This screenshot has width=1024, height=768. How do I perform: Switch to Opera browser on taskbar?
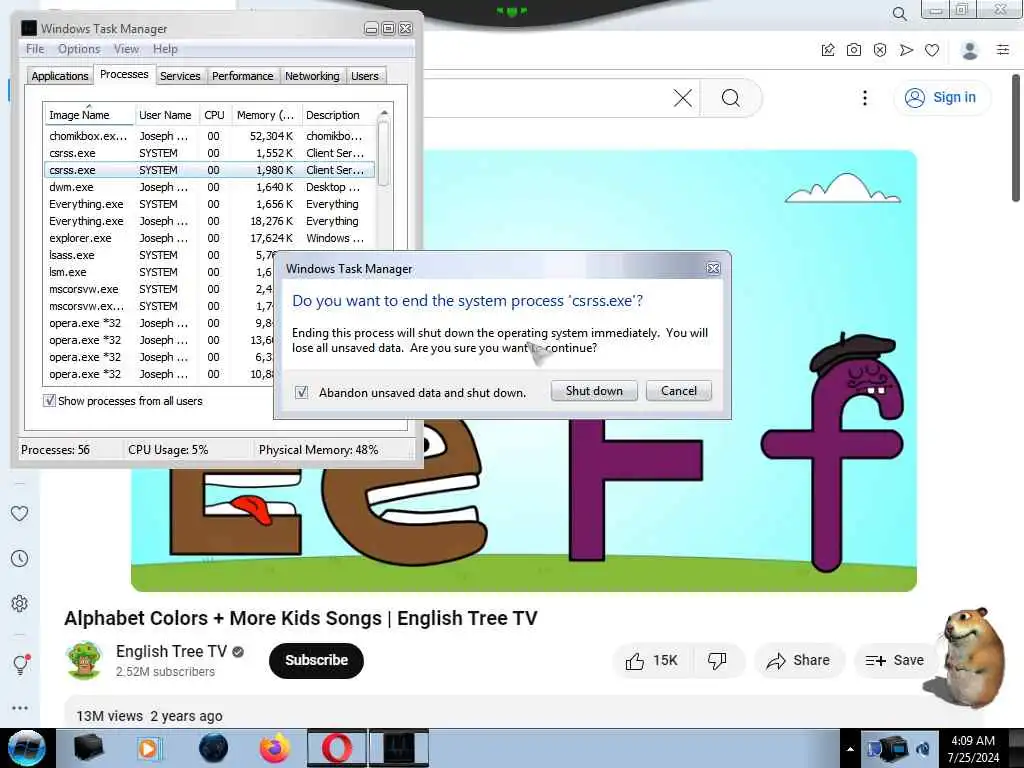336,748
